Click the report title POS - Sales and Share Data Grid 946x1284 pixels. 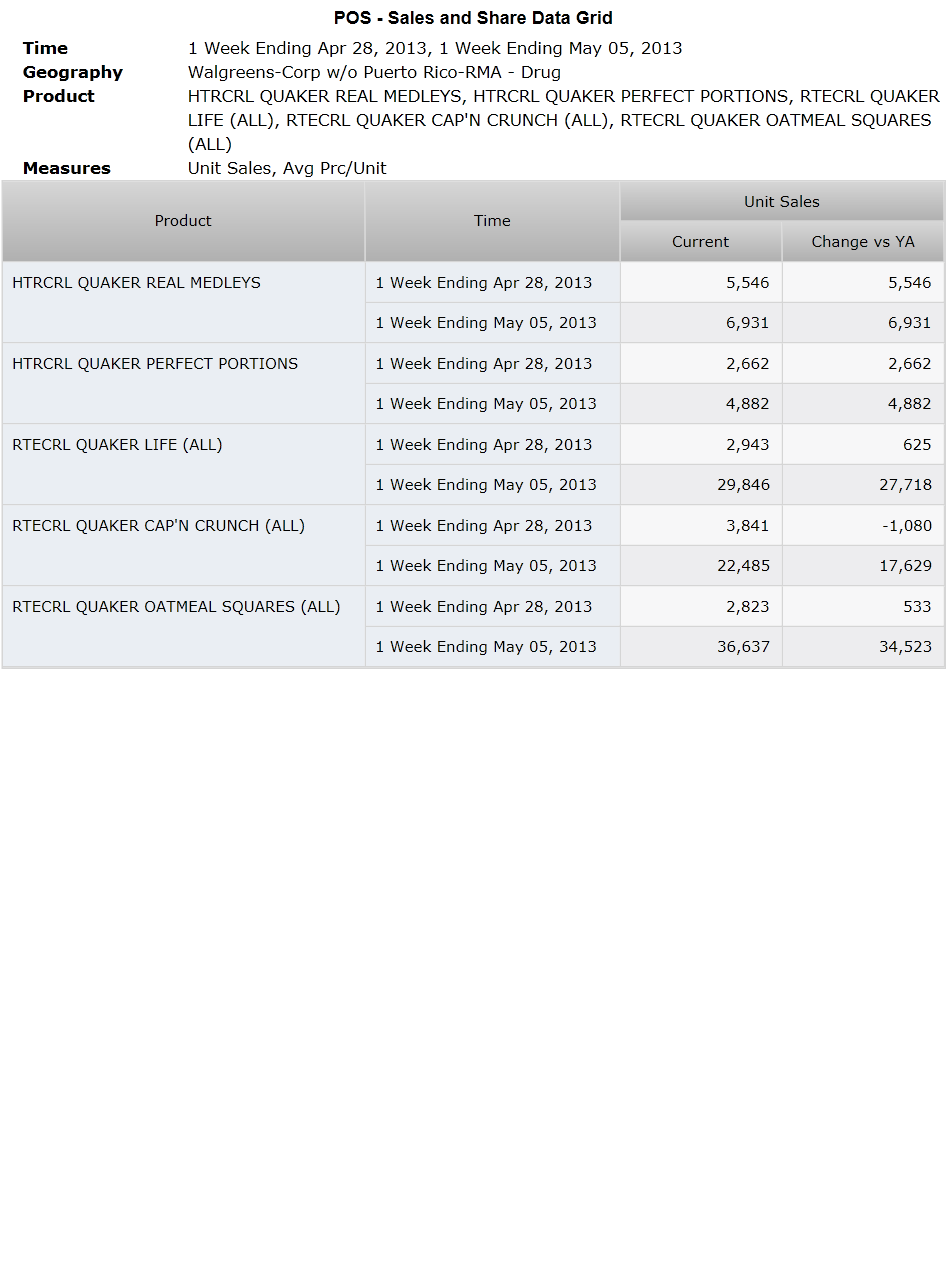[473, 18]
